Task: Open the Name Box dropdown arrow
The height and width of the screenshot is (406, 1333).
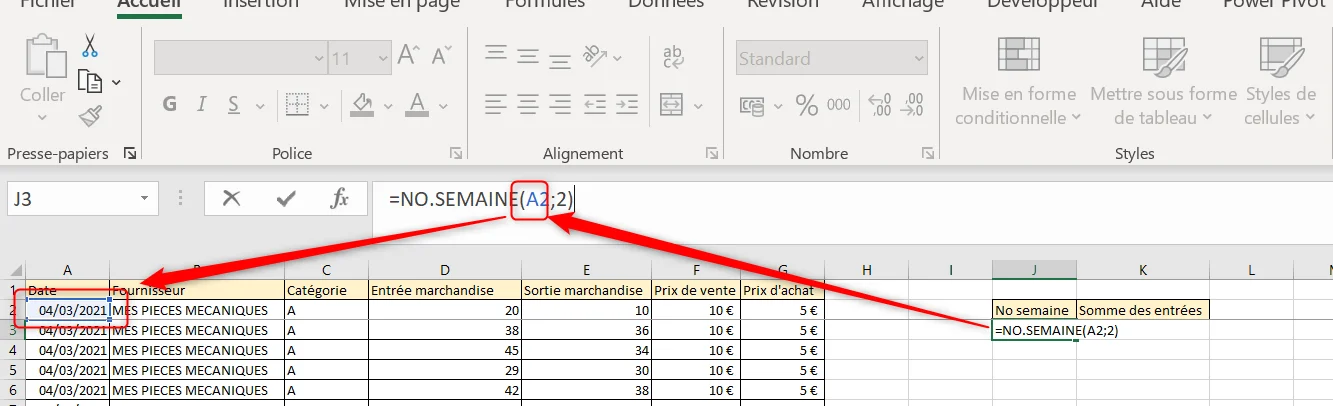Action: point(145,199)
